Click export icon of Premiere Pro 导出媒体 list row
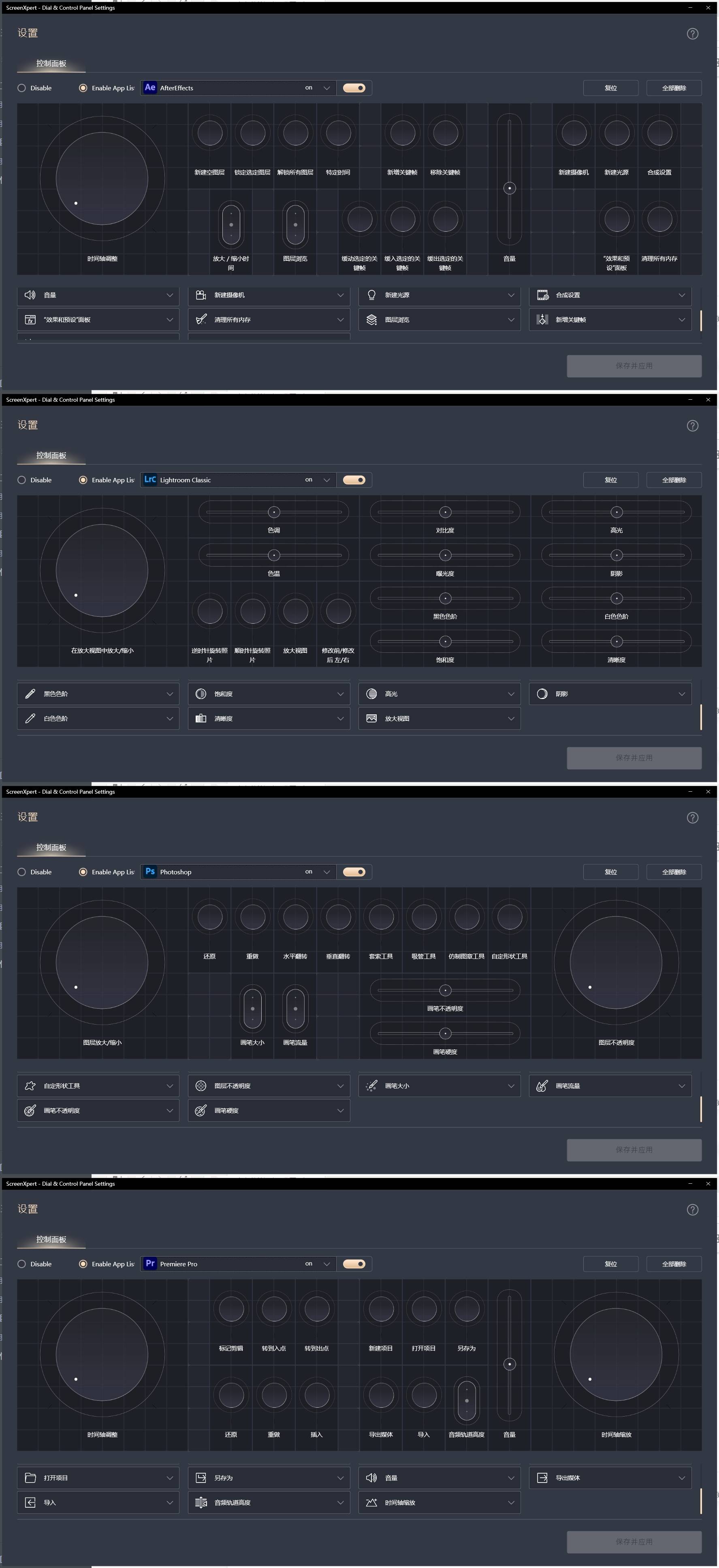This screenshot has width=719, height=1568. (x=542, y=1478)
